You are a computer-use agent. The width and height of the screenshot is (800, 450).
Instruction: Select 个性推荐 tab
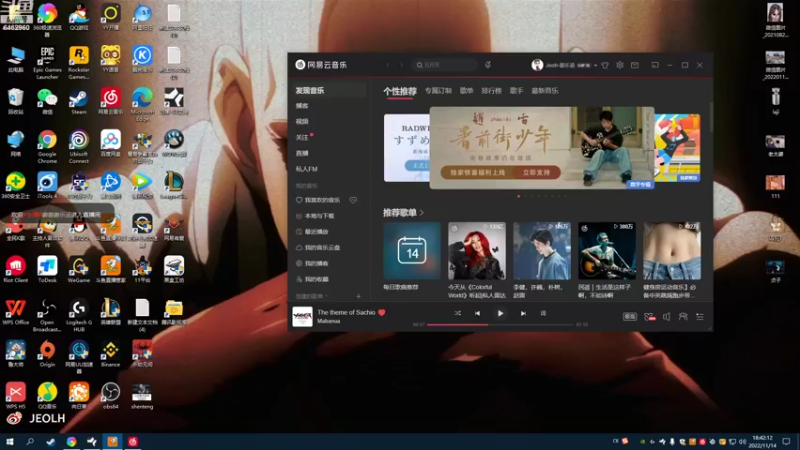click(400, 91)
